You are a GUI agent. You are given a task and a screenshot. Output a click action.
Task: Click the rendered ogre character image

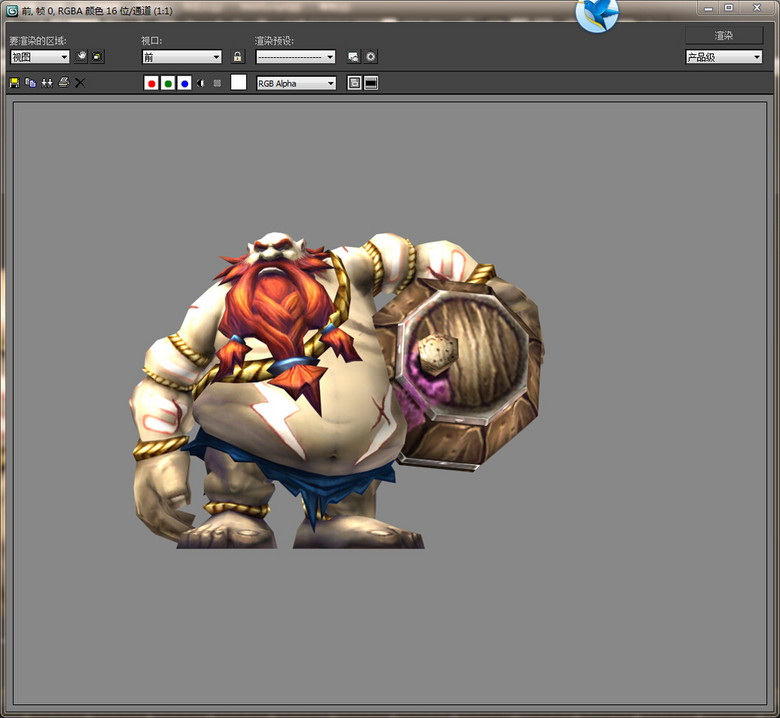337,391
